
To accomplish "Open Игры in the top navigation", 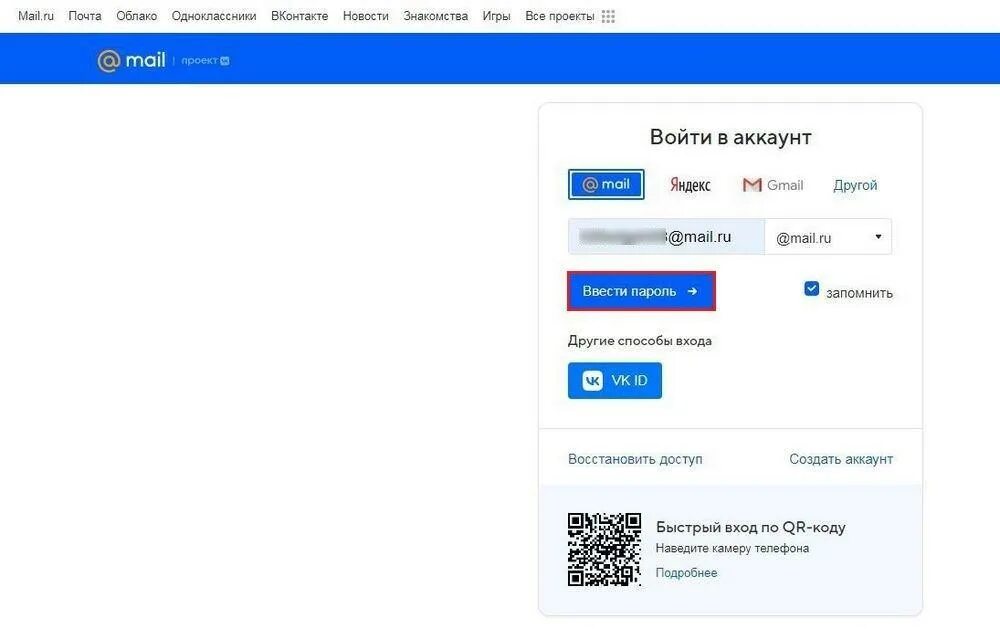I will 496,16.
